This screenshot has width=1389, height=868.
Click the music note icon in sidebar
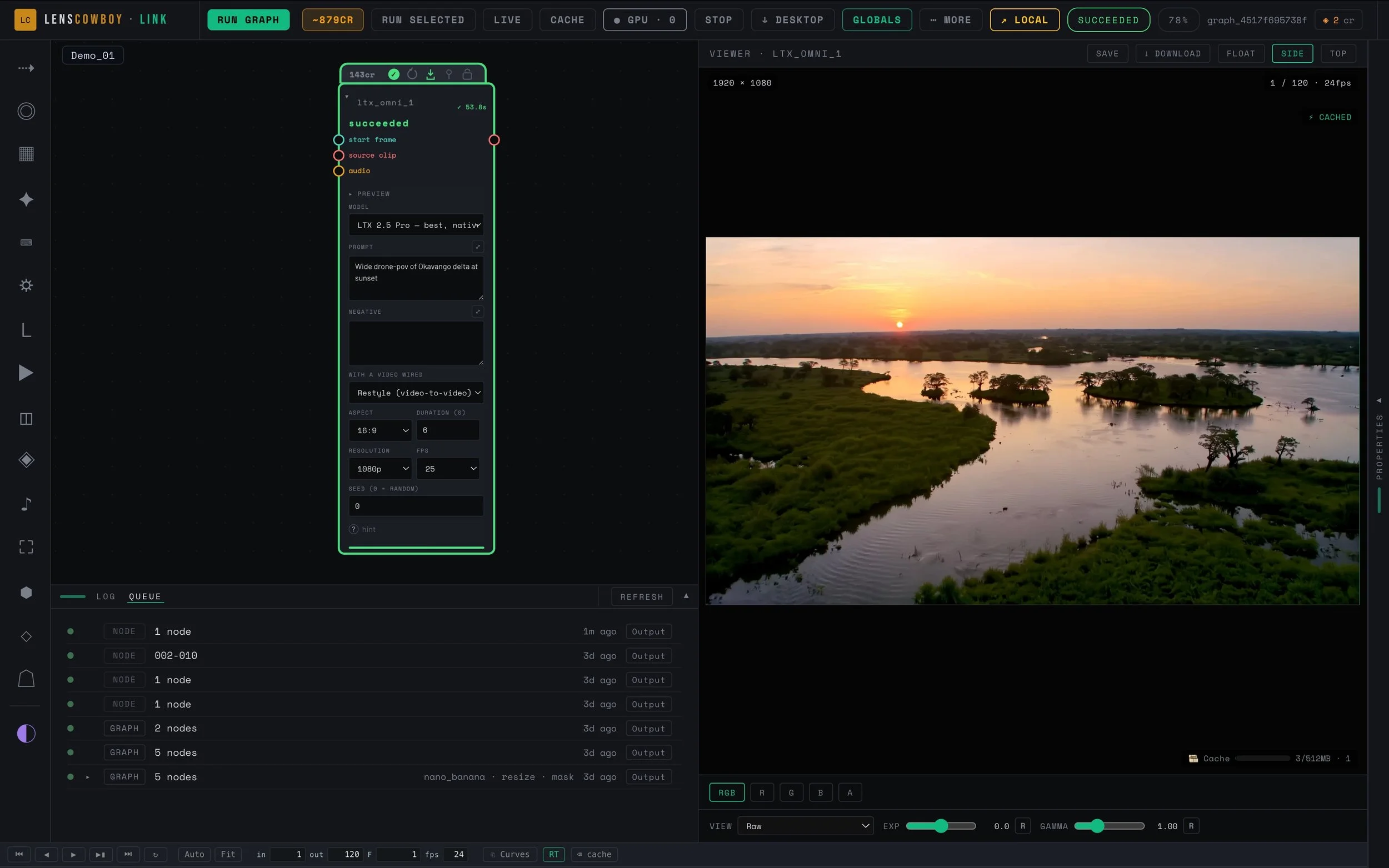pos(27,504)
